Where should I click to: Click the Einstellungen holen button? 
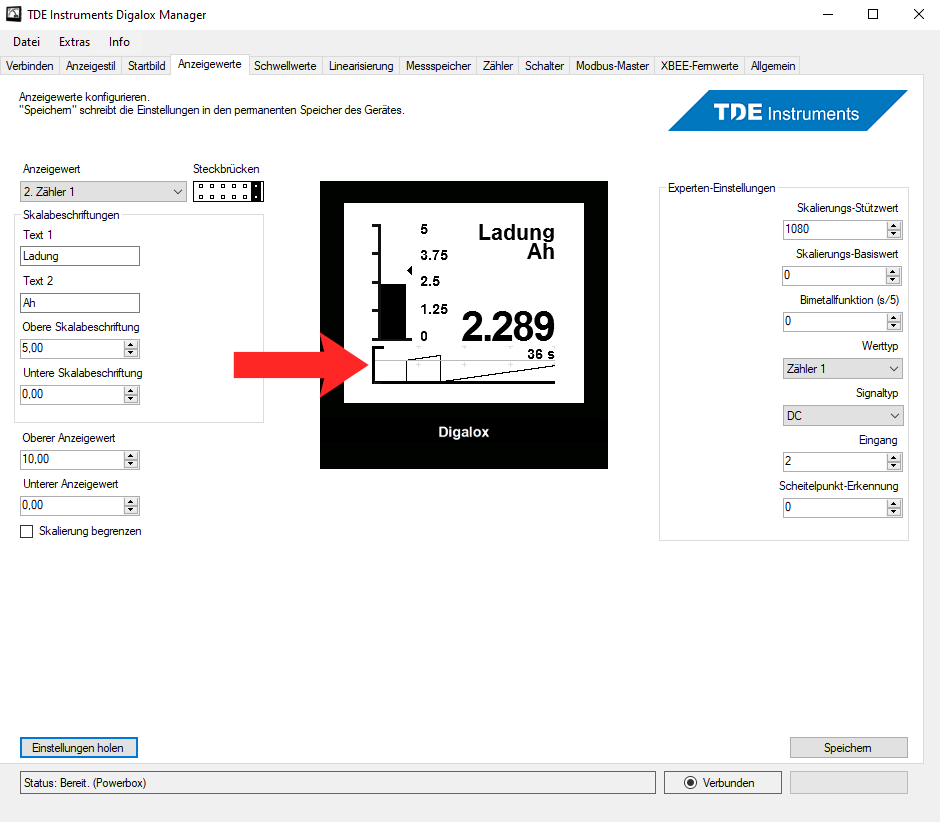point(79,748)
